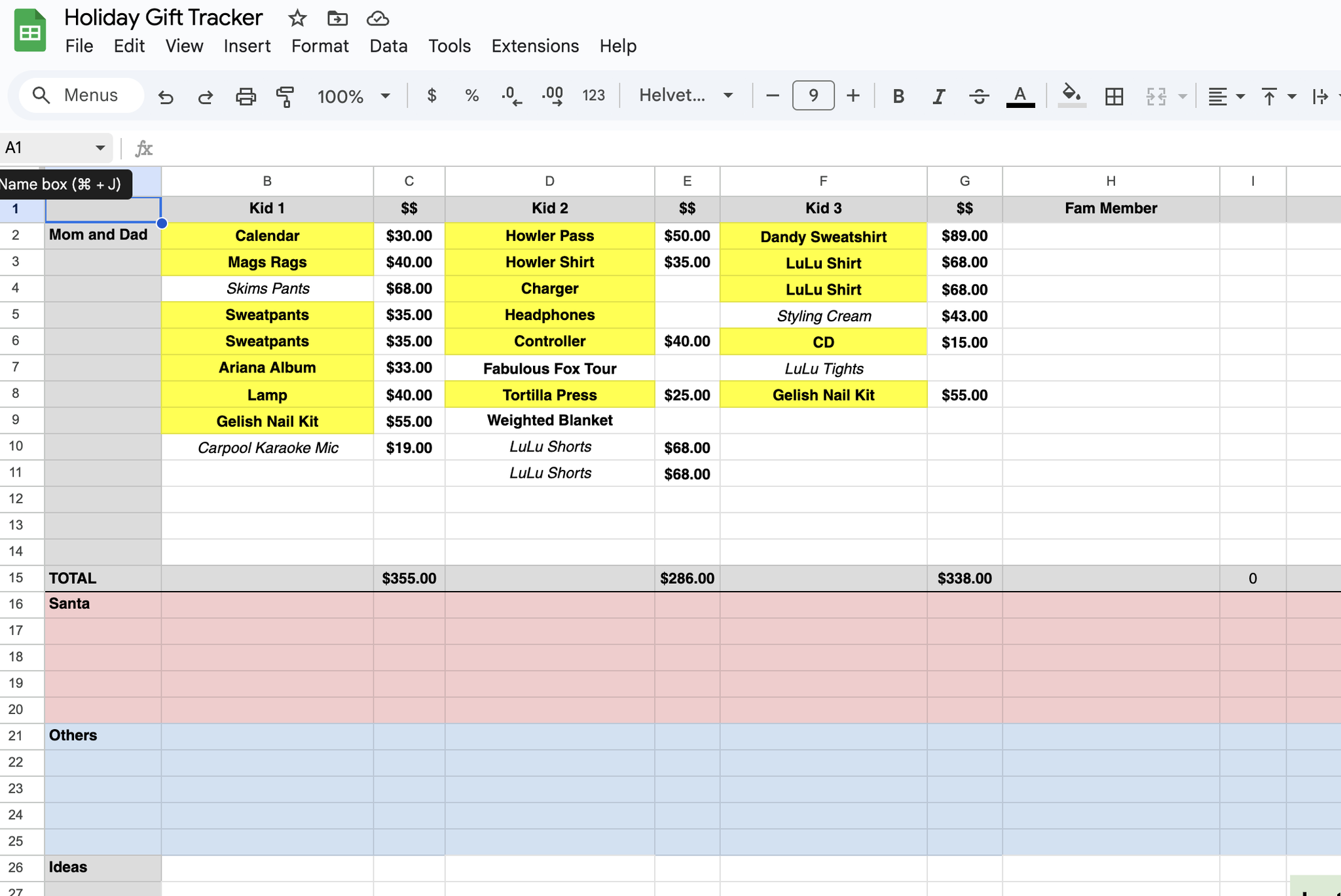This screenshot has width=1341, height=896.
Task: Open the borders menu
Action: [1114, 96]
